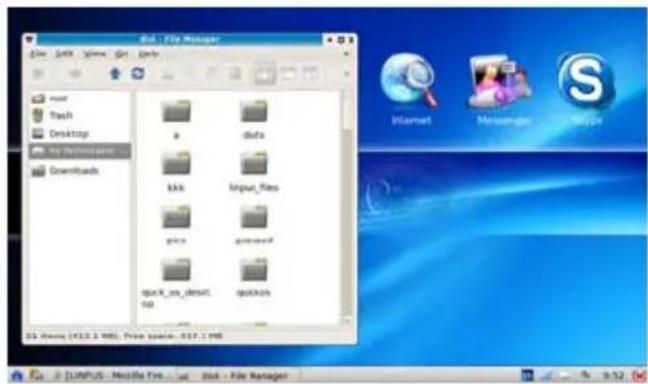Open Downloads in the sidebar
The width and height of the screenshot is (648, 384).
[65, 171]
